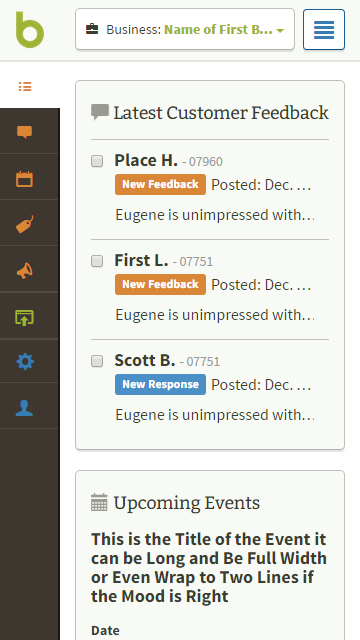This screenshot has height=640, width=360.
Task: Click the New Feedback badge for Place H.
Action: [x=160, y=184]
